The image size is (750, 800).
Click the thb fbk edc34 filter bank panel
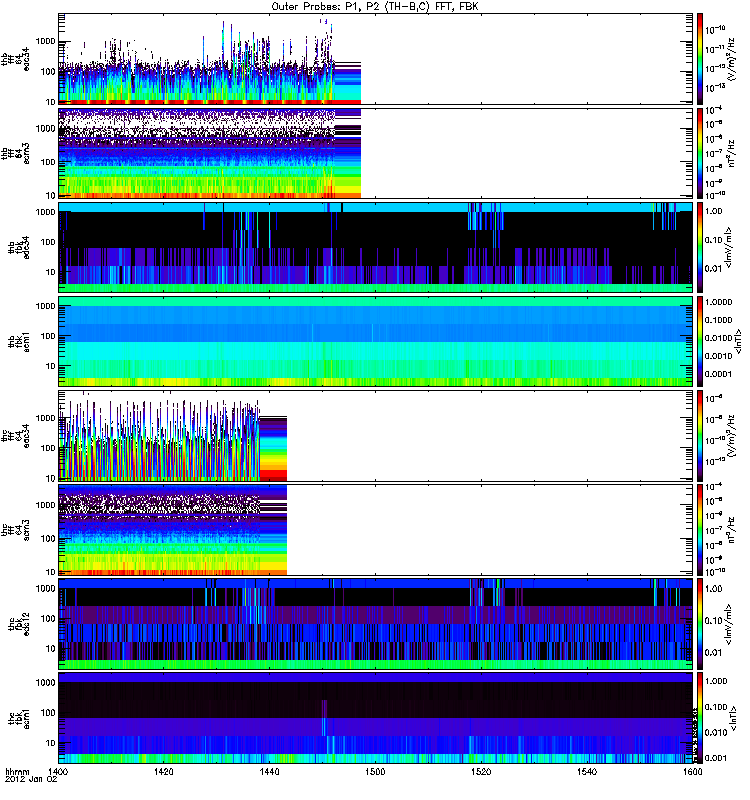click(376, 247)
